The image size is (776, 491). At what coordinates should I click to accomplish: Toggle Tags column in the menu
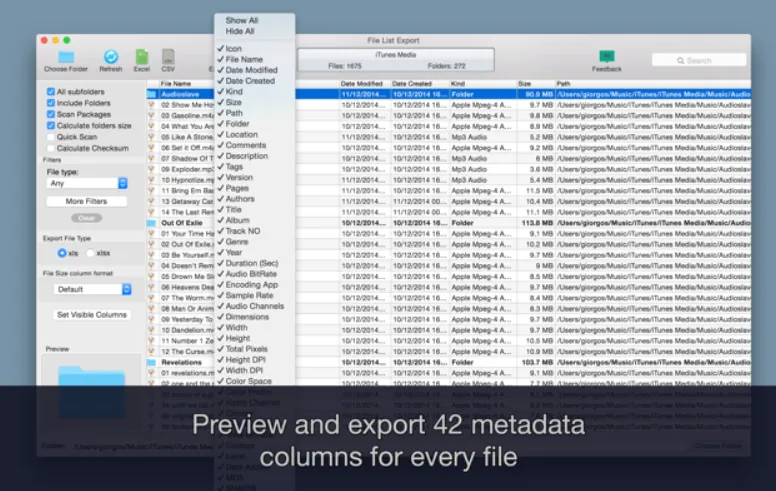point(255,167)
